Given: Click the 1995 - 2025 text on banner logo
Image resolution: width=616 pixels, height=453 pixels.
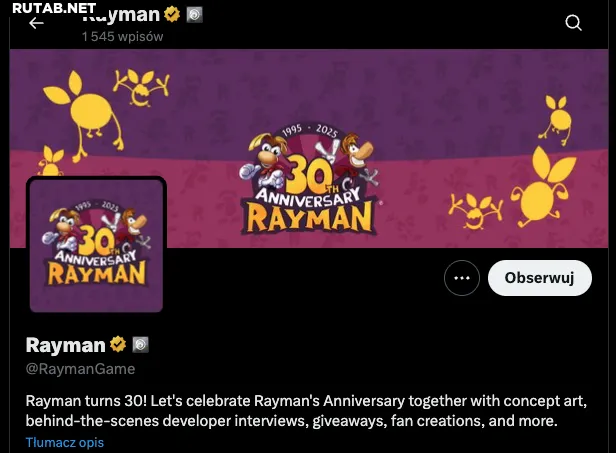Looking at the screenshot, I should click(310, 130).
